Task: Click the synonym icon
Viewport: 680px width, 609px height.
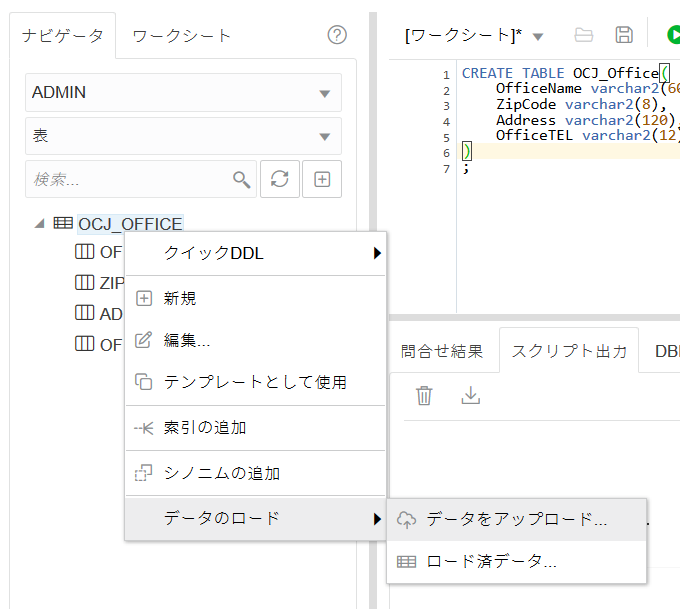Action: (144, 473)
